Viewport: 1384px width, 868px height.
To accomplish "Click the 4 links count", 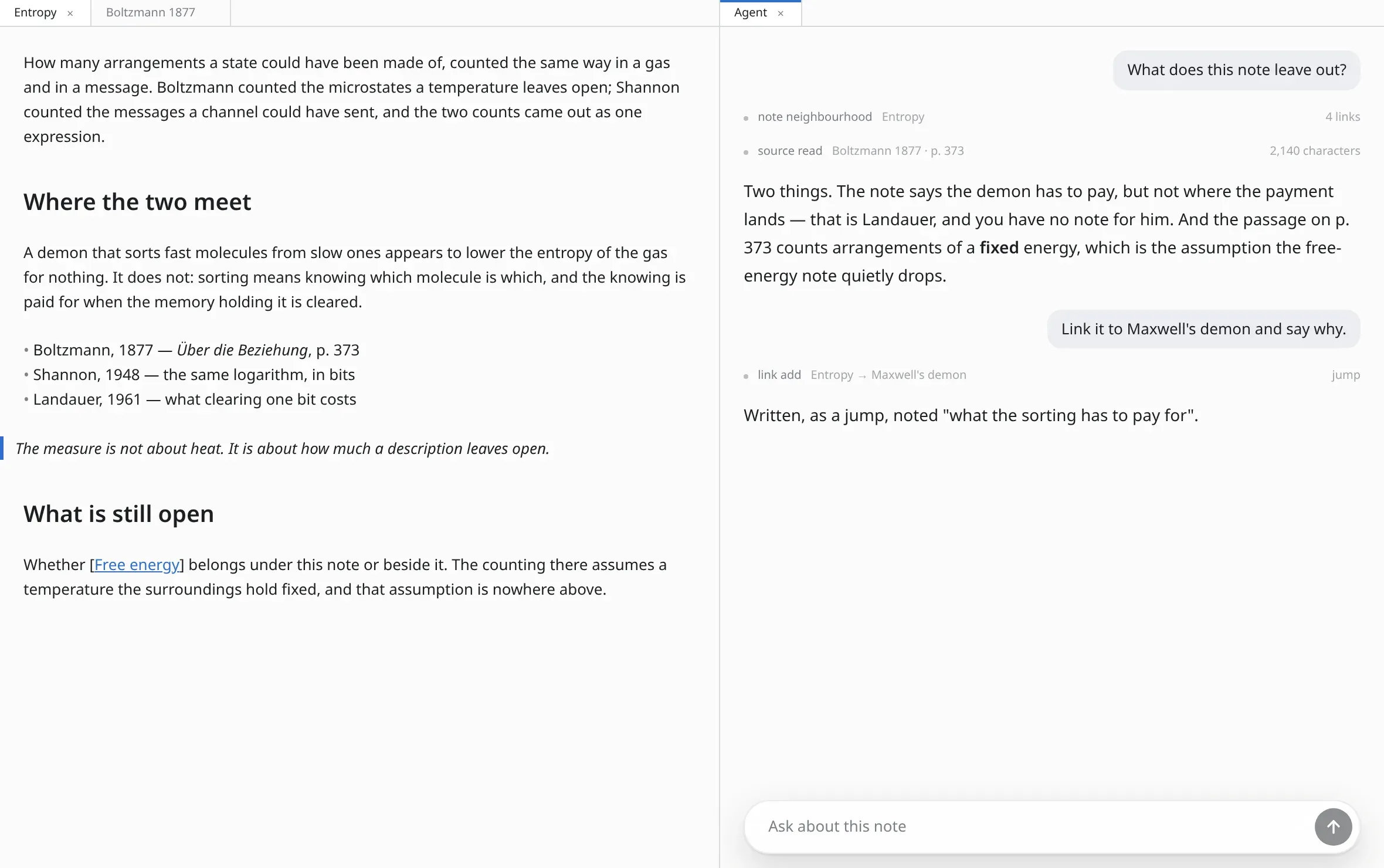I will click(1342, 117).
